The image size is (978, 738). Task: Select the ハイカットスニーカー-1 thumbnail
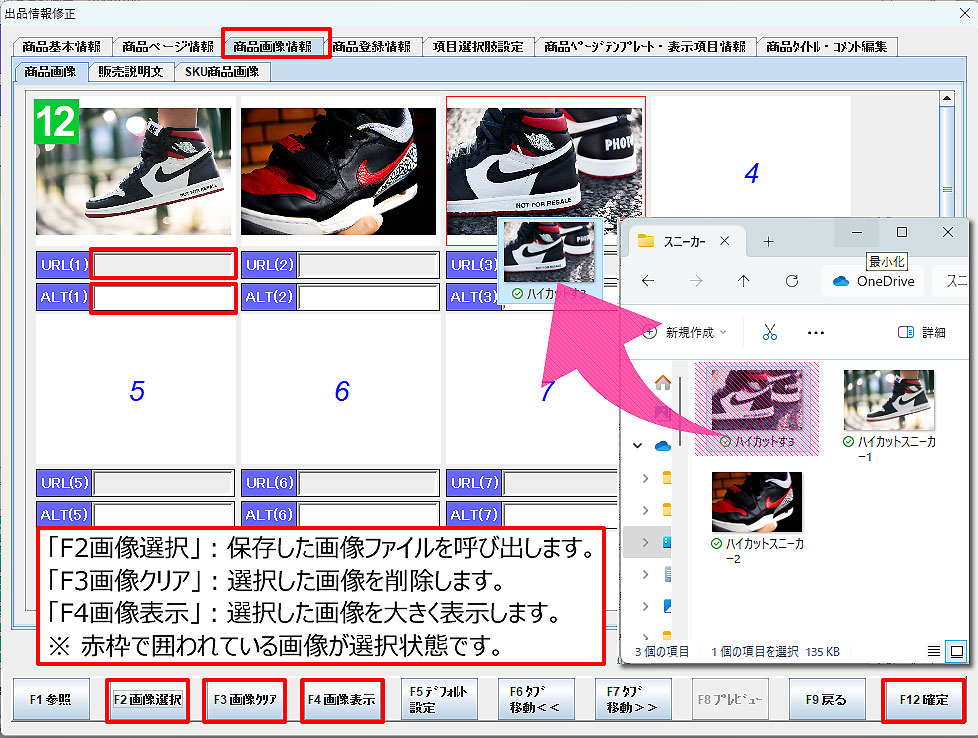coord(889,398)
